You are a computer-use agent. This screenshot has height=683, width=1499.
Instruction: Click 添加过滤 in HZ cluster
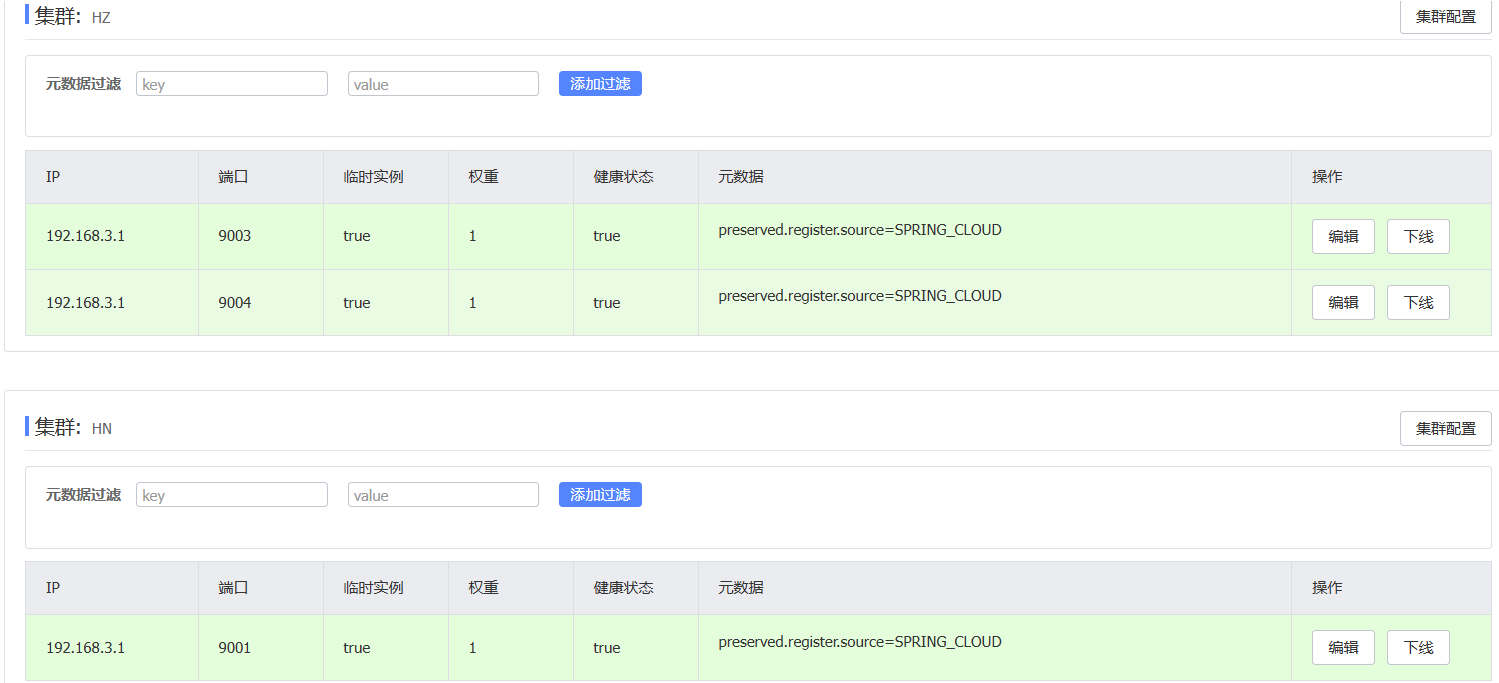[x=600, y=84]
